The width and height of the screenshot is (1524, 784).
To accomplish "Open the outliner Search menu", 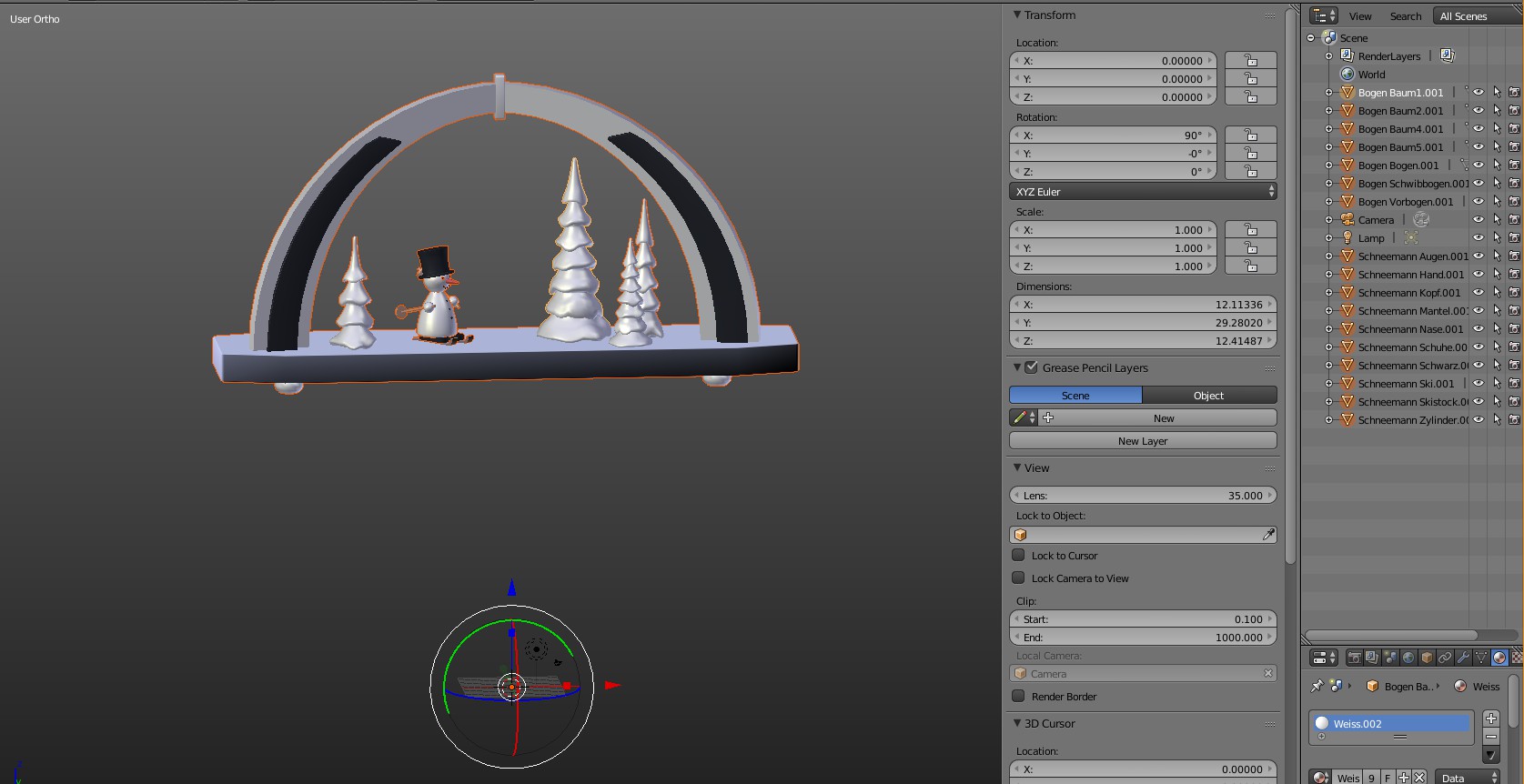I will coord(1405,16).
